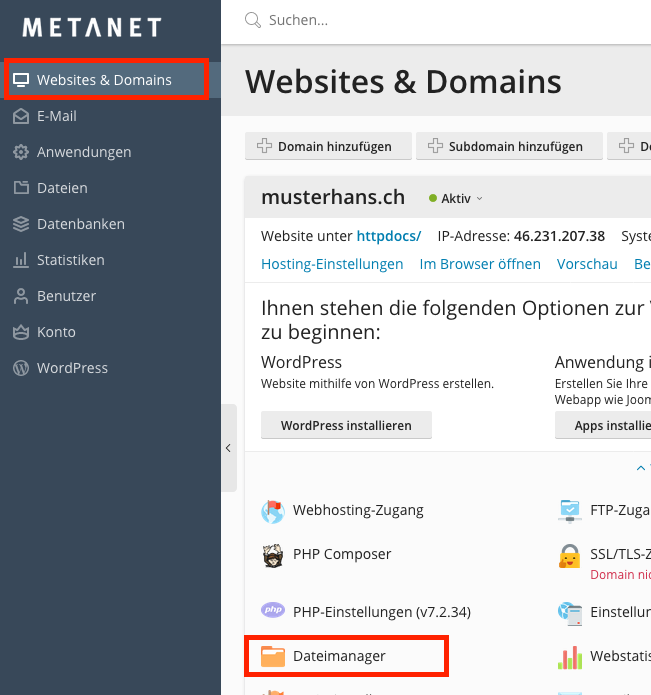
Task: Click the Subdomain hinzufügen button
Action: pos(506,146)
